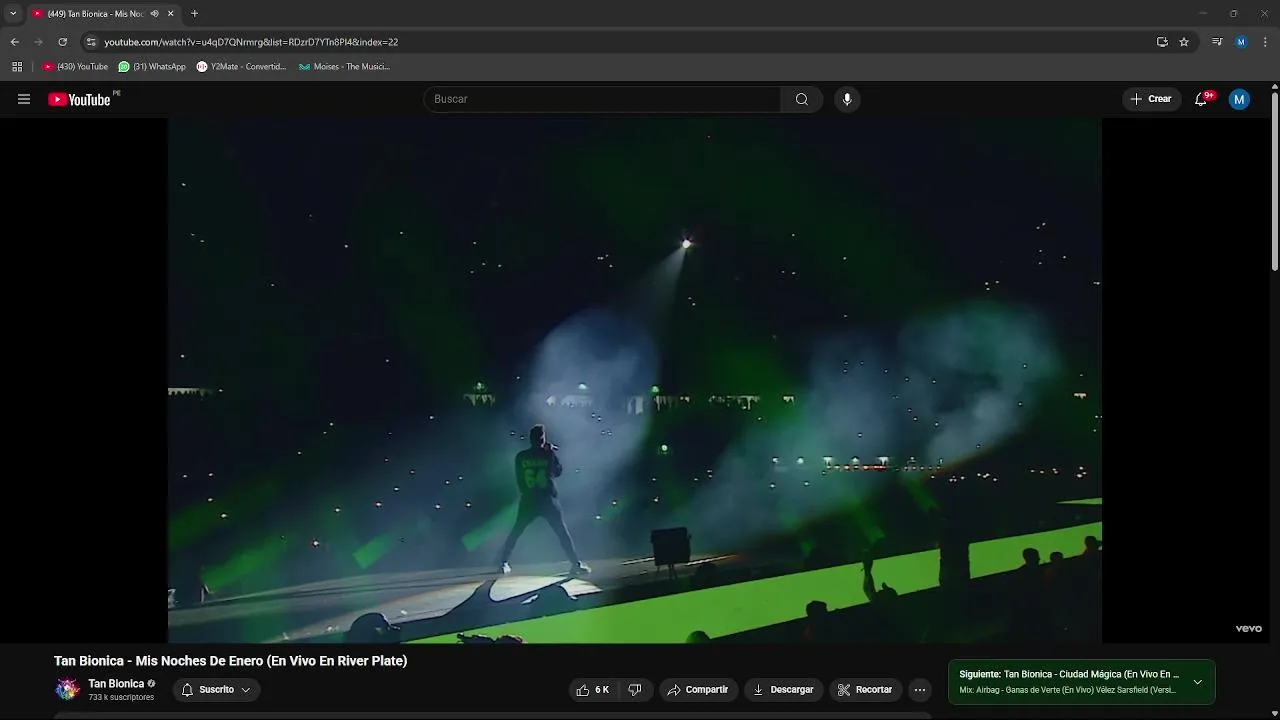Mute tab via speaker icon
The image size is (1280, 720).
tap(154, 14)
